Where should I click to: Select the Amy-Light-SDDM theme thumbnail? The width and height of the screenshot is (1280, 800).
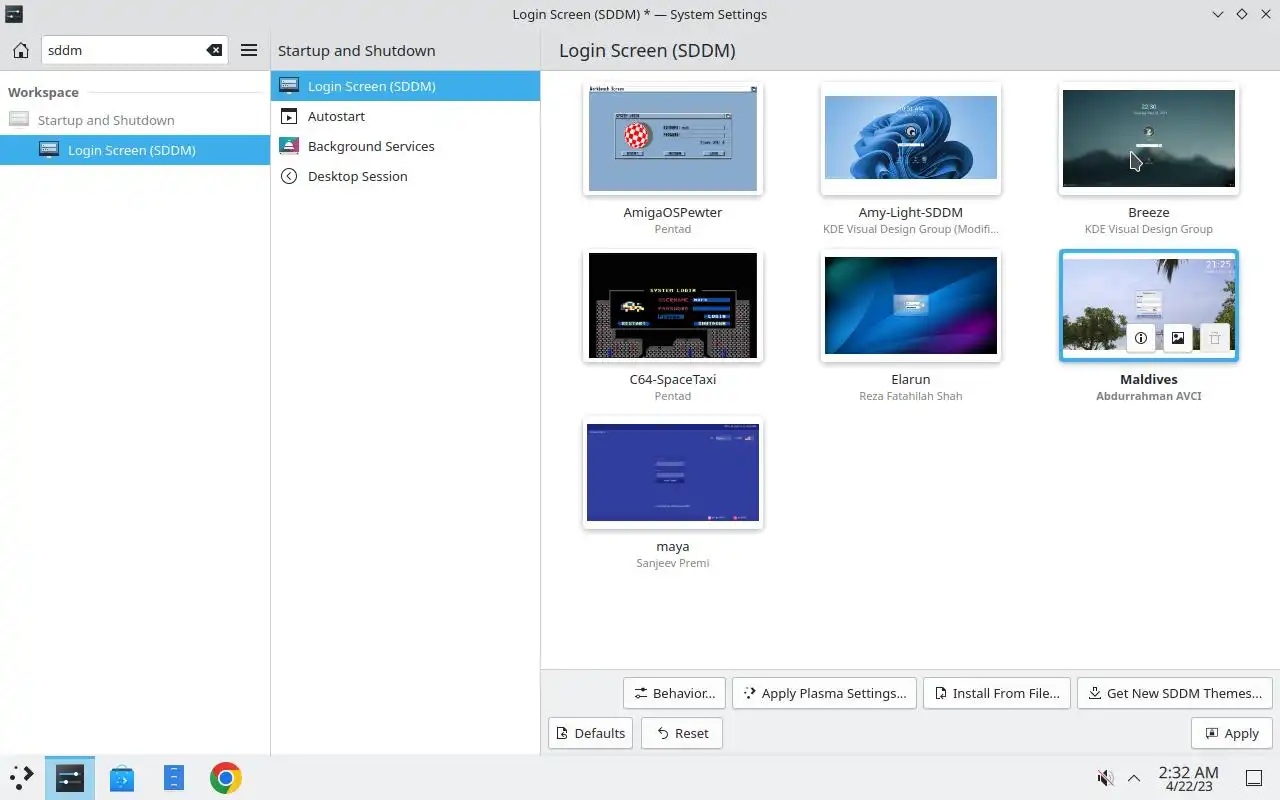(911, 138)
